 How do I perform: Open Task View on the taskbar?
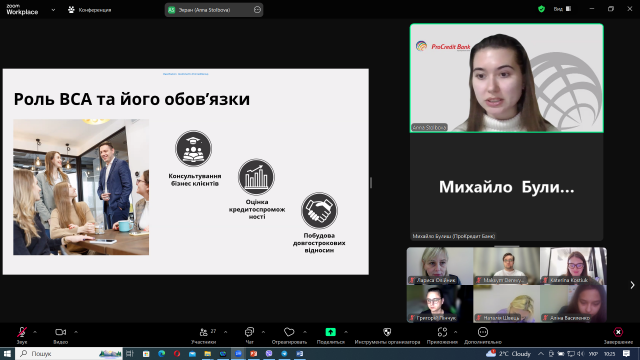pyautogui.click(x=130, y=353)
